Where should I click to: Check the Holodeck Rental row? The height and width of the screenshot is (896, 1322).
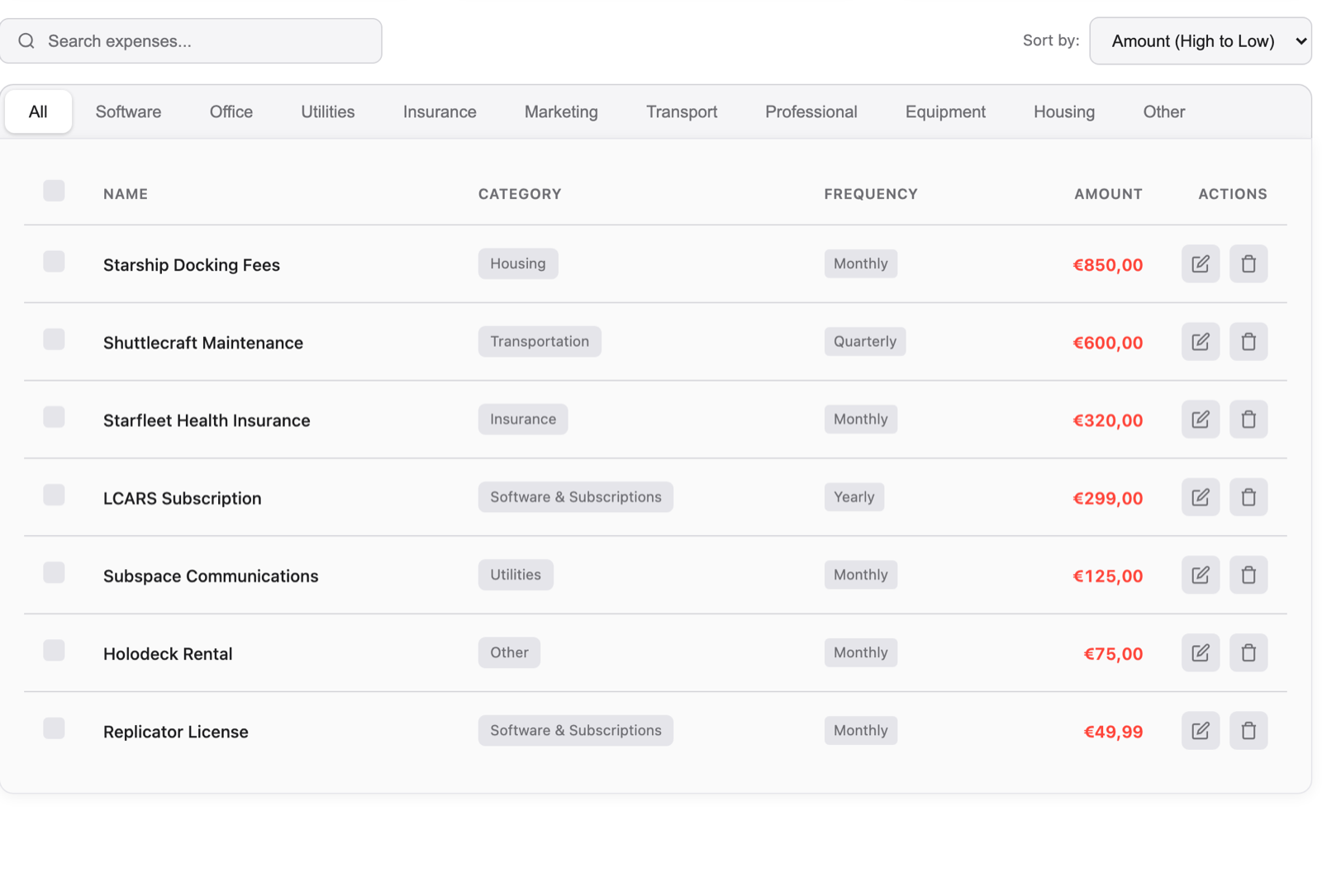tap(54, 651)
